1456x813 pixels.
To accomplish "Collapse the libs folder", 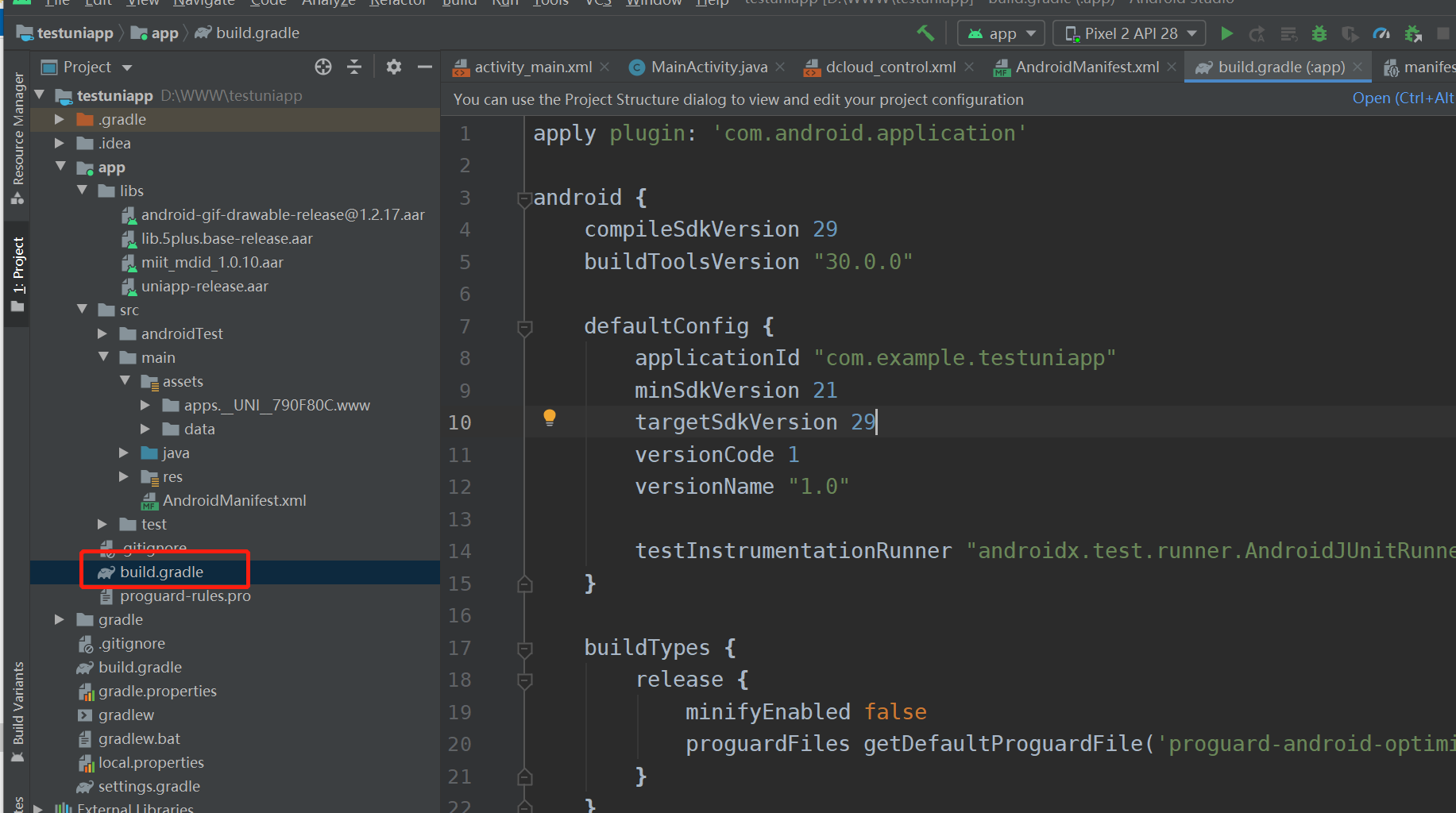I will pyautogui.click(x=82, y=190).
